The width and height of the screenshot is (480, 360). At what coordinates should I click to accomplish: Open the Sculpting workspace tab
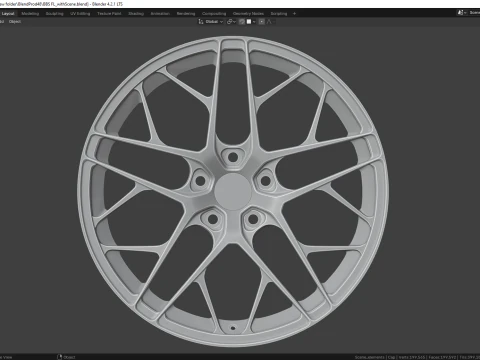point(54,14)
